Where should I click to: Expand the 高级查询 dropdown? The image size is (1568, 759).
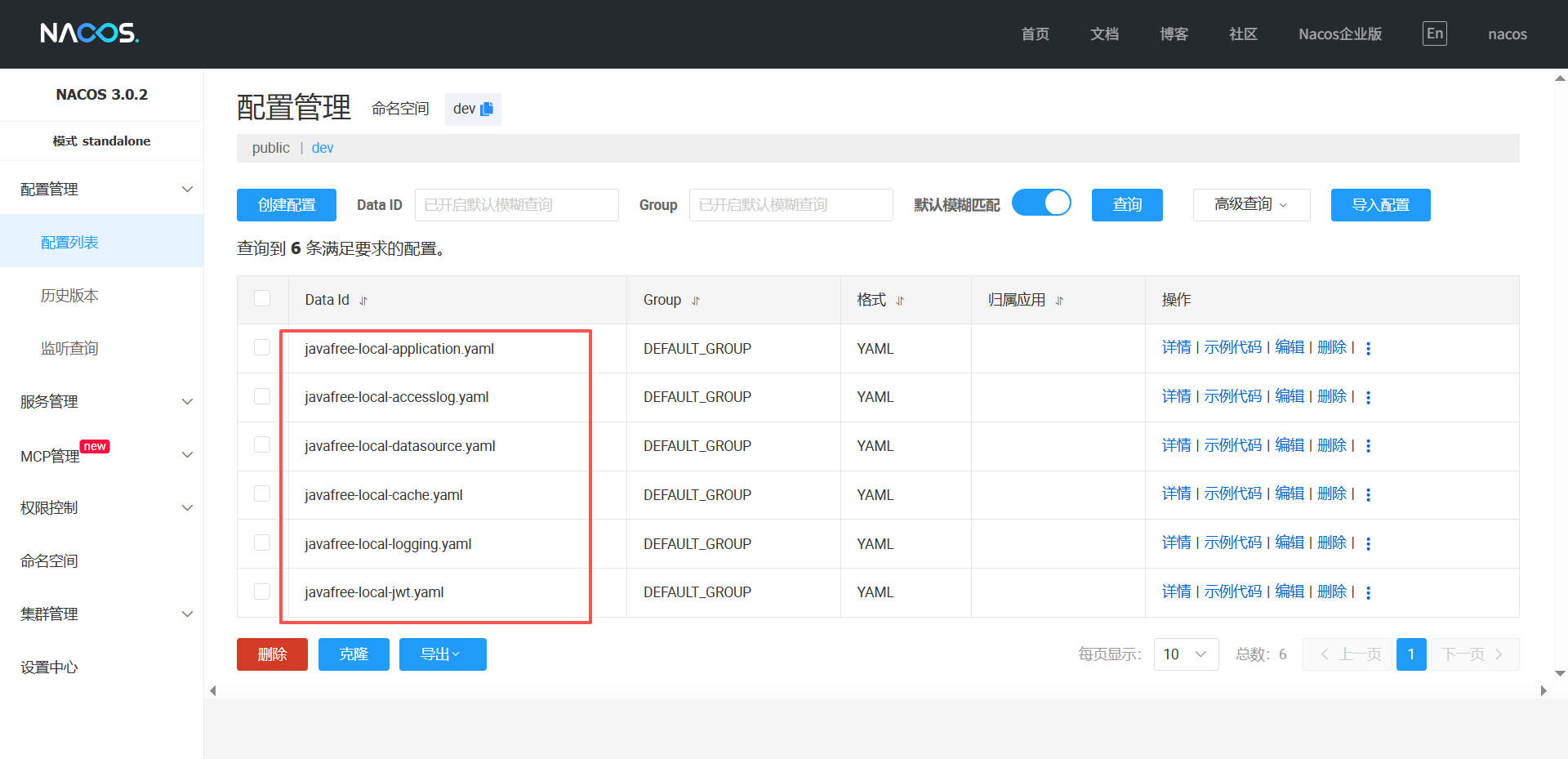1251,205
